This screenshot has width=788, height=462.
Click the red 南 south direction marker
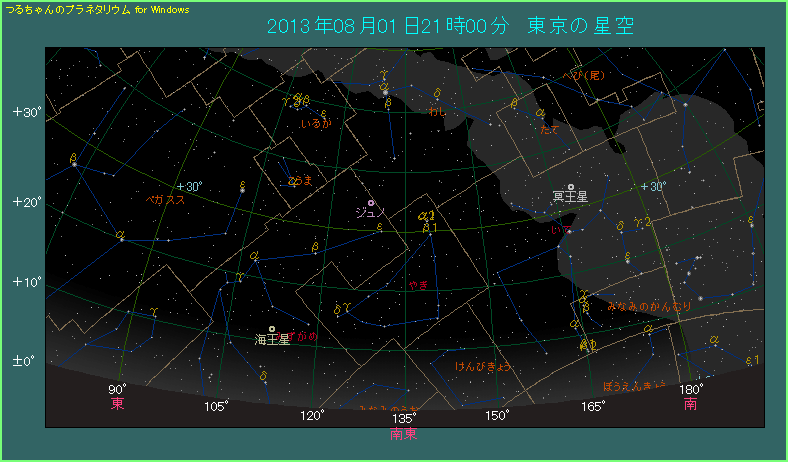690,404
